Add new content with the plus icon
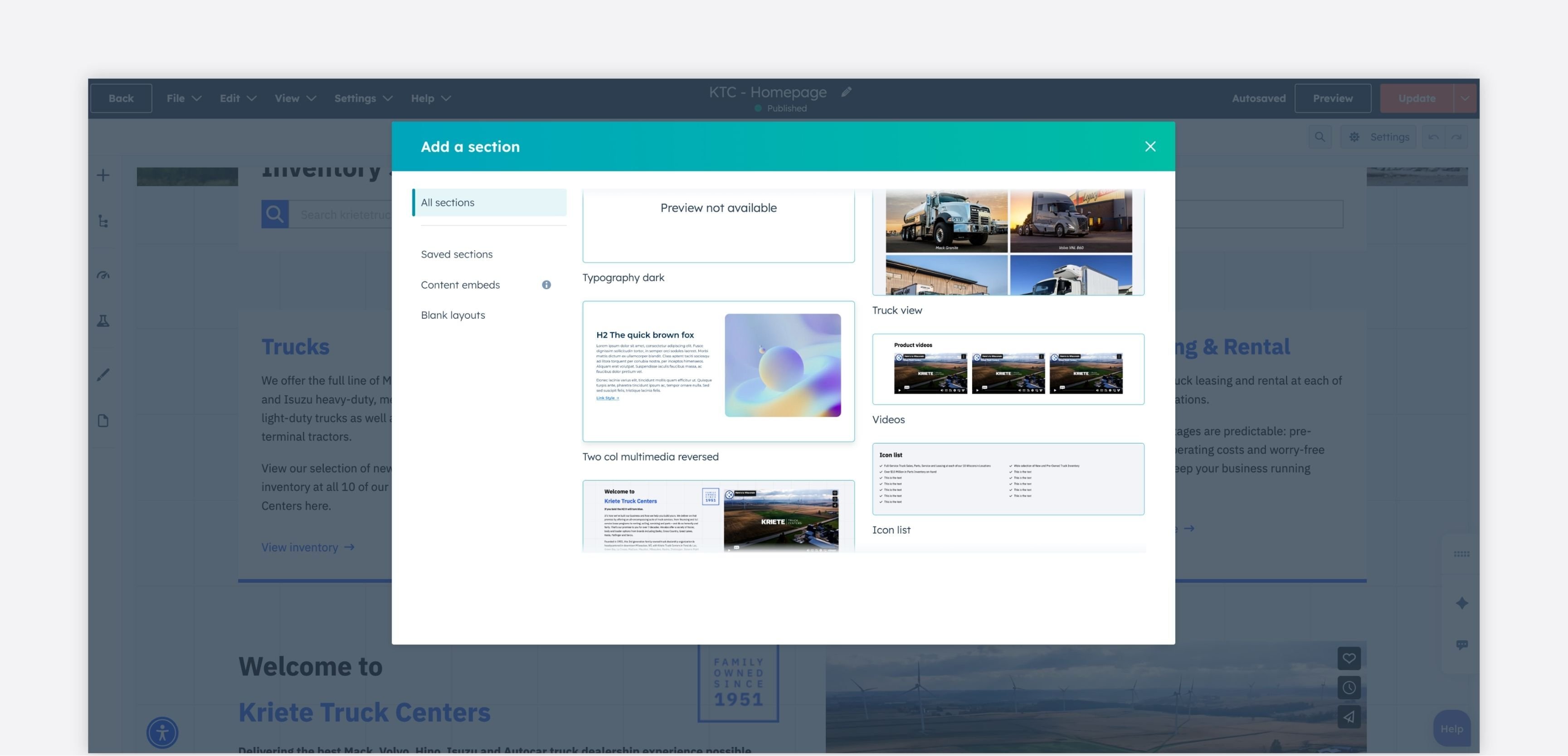The height and width of the screenshot is (756, 1568). (103, 175)
